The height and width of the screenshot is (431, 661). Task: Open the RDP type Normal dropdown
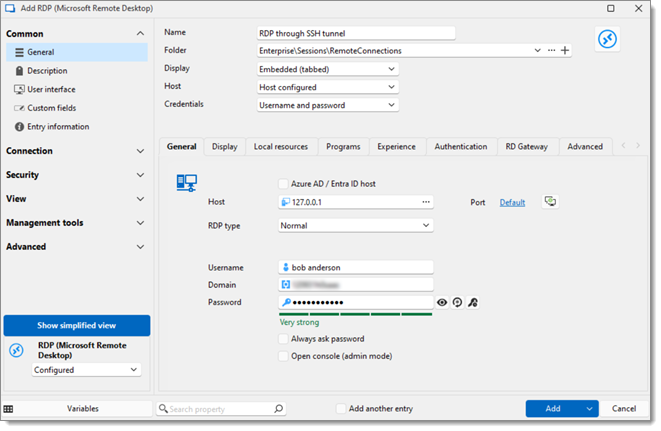(x=355, y=226)
